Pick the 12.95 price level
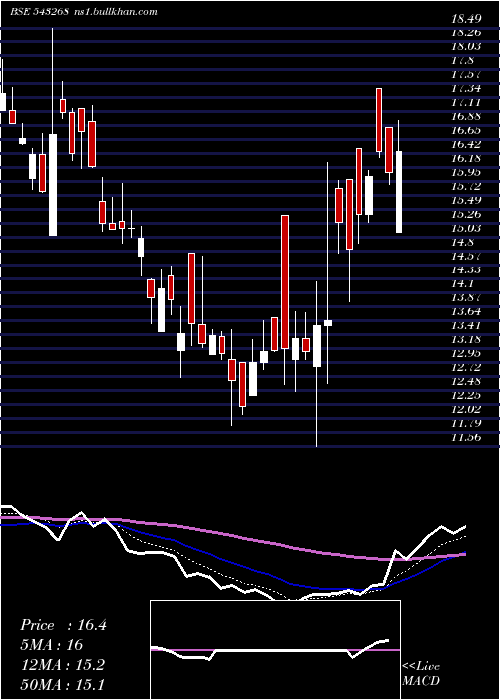 [x=466, y=353]
